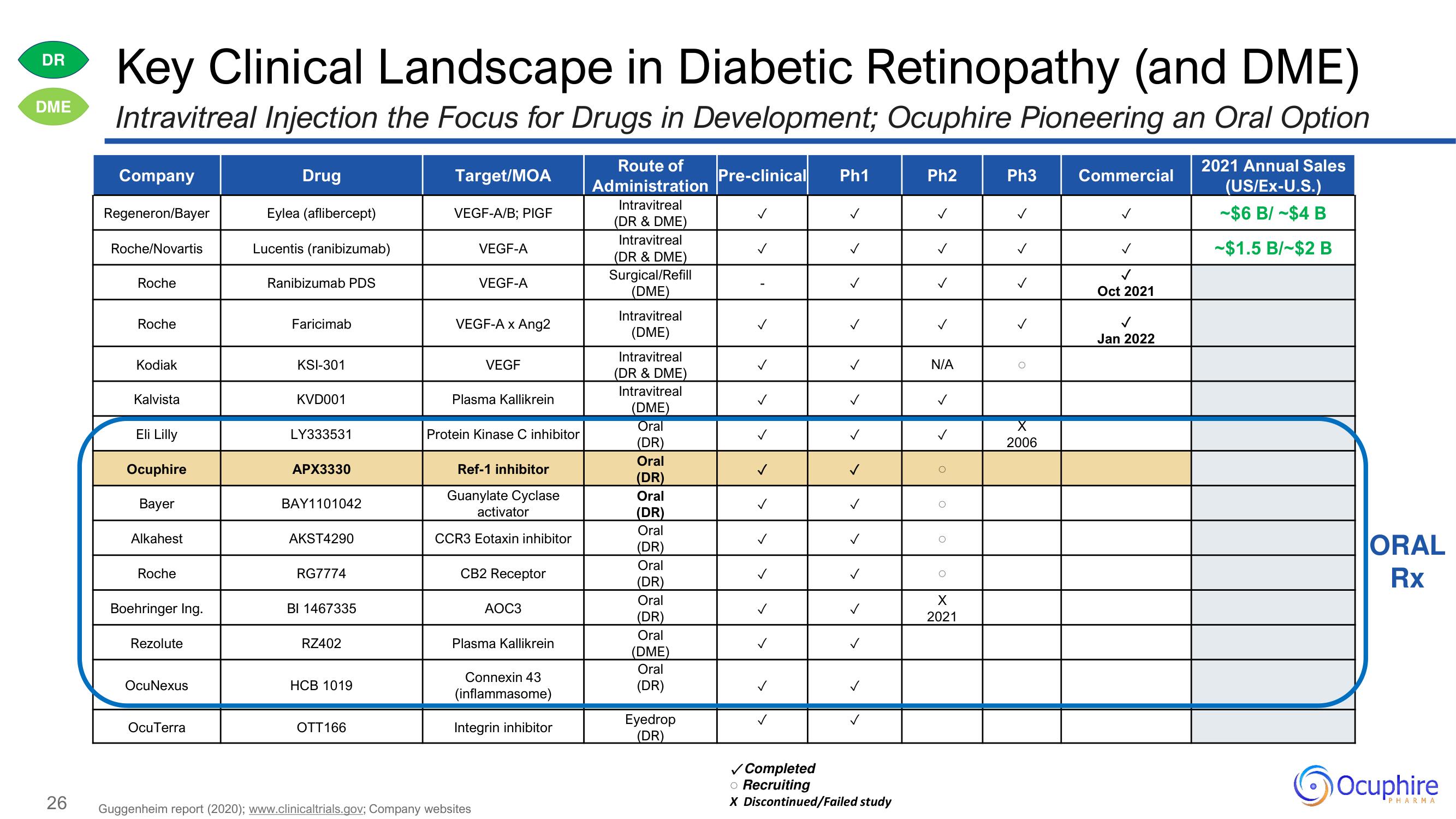This screenshot has height=819, width=1456.
Task: Click the APX3330 drug cell
Action: pyautogui.click(x=321, y=469)
